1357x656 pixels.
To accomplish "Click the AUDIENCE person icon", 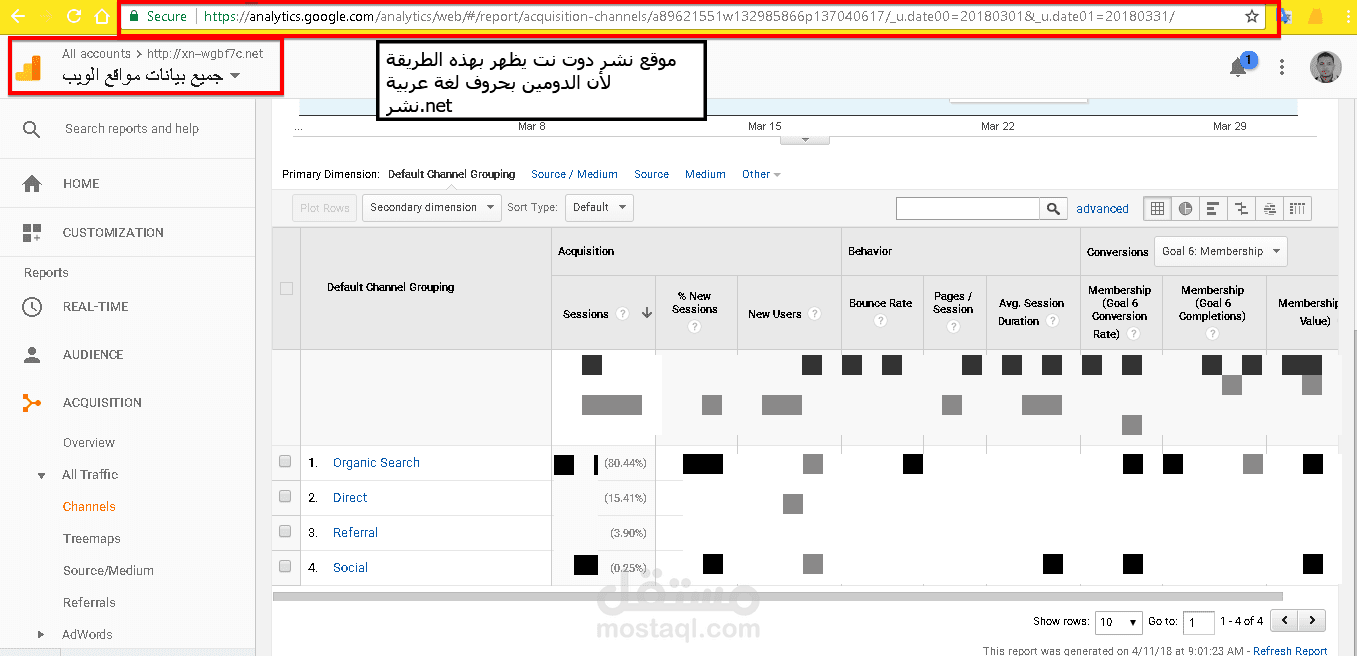I will point(32,355).
